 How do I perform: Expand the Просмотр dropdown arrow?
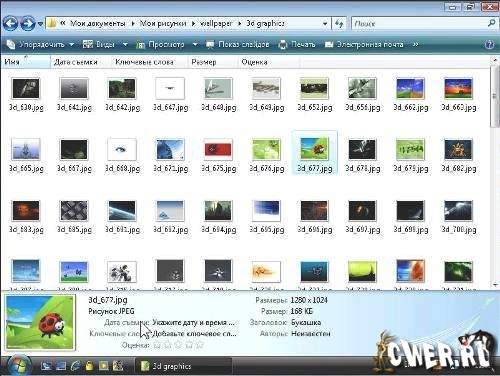coord(195,44)
